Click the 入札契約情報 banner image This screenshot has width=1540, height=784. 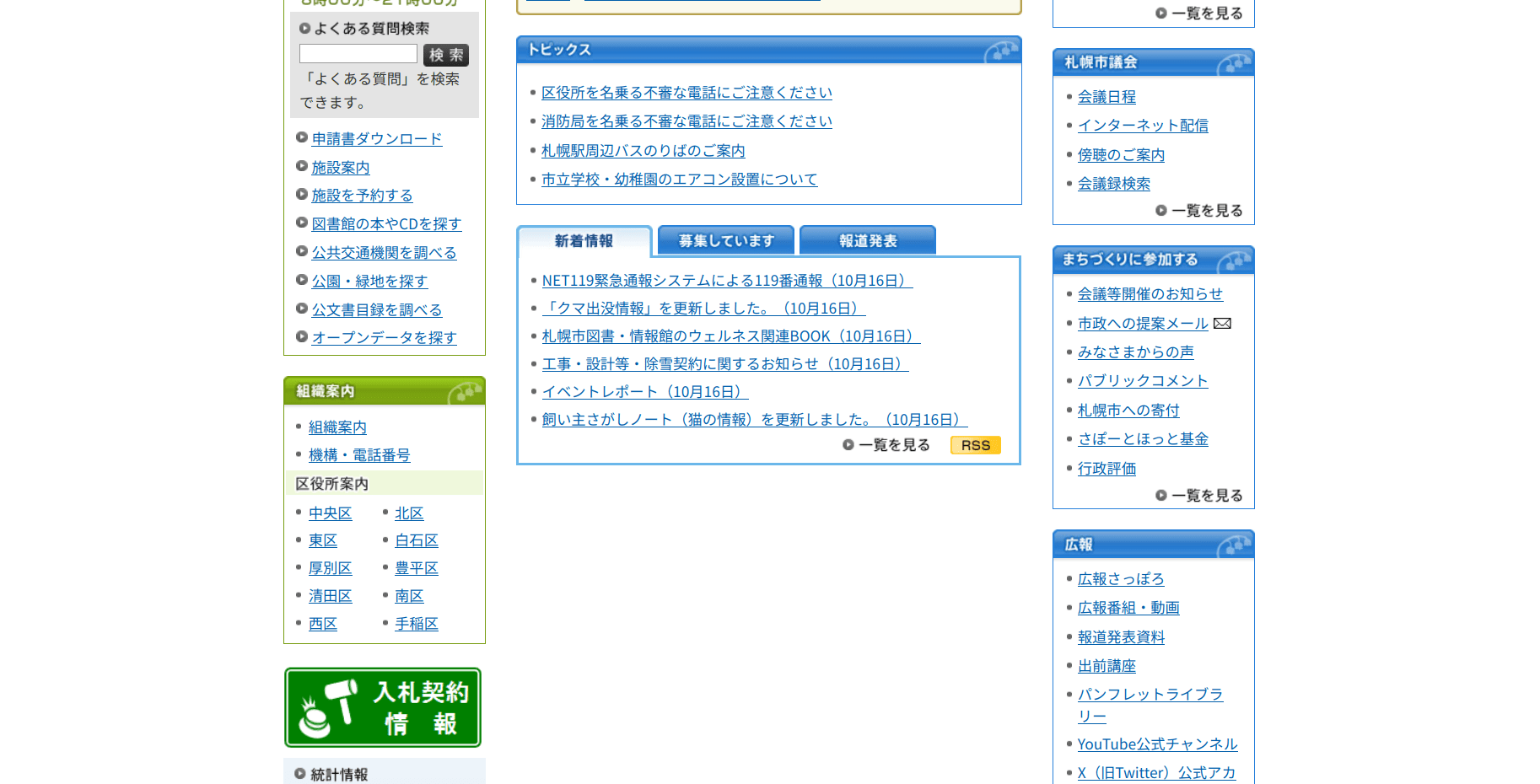(383, 707)
